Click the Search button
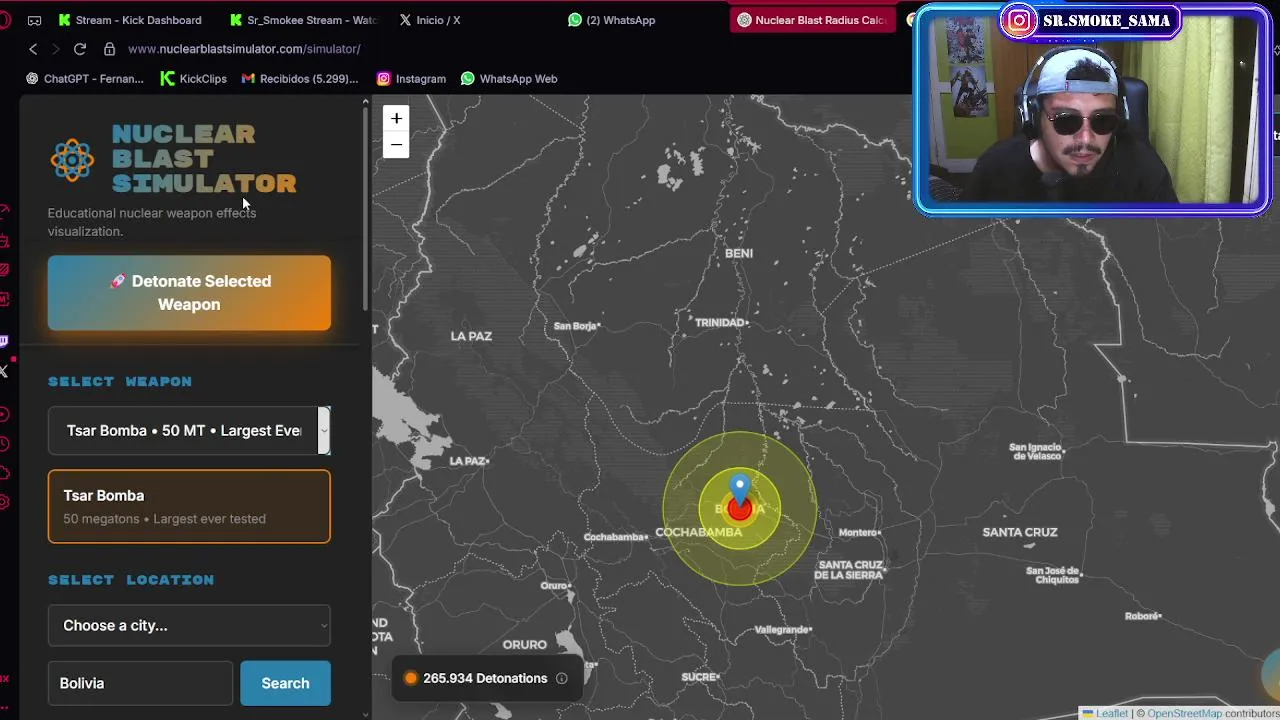 285,683
